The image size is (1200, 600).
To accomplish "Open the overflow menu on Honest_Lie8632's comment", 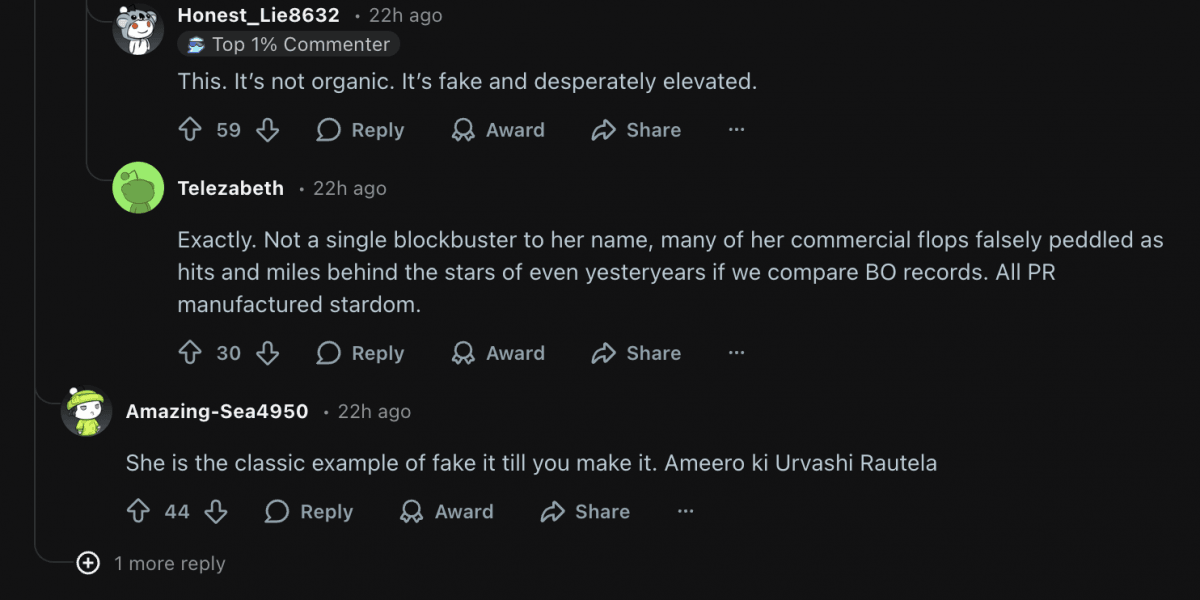I will pyautogui.click(x=736, y=130).
